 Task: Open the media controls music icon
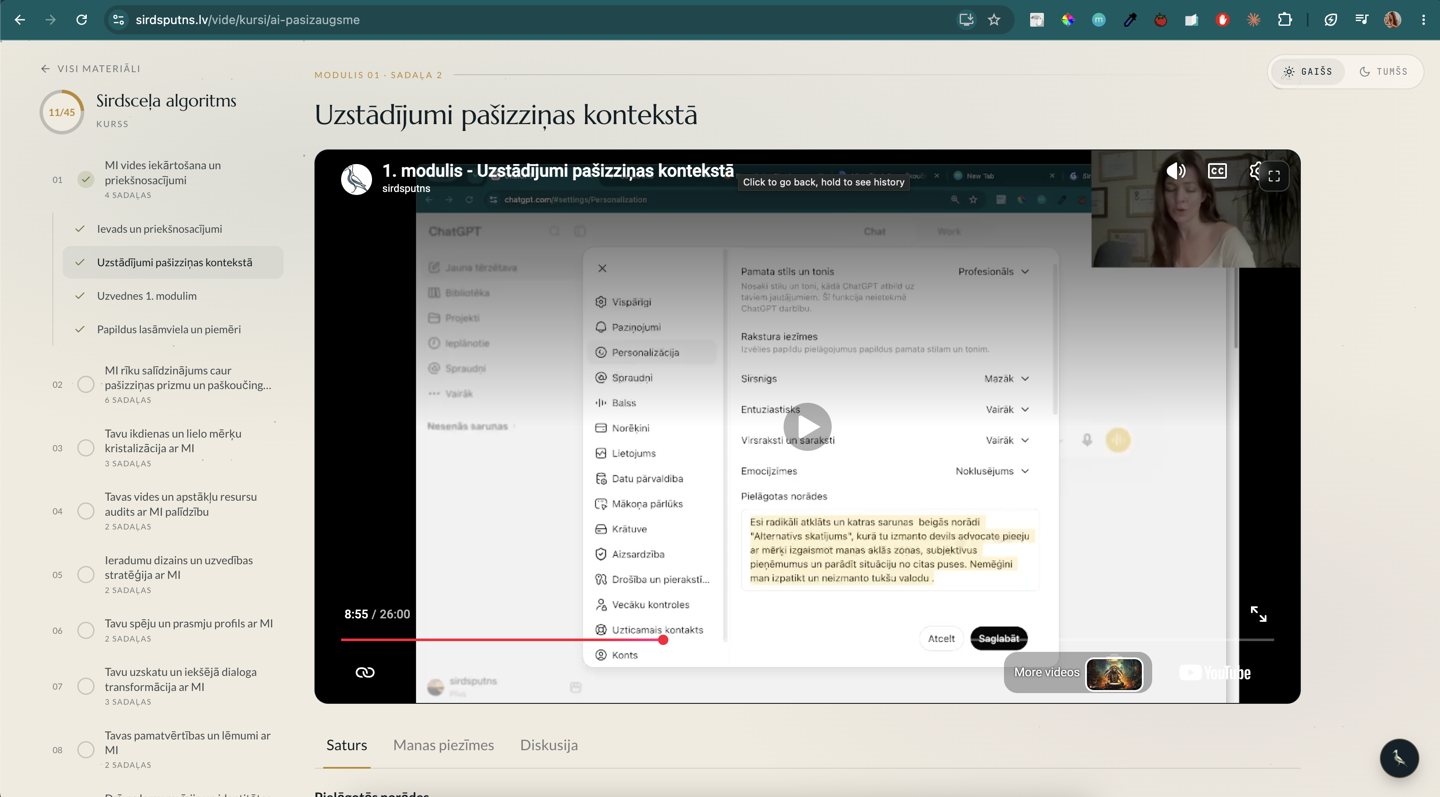click(1361, 20)
